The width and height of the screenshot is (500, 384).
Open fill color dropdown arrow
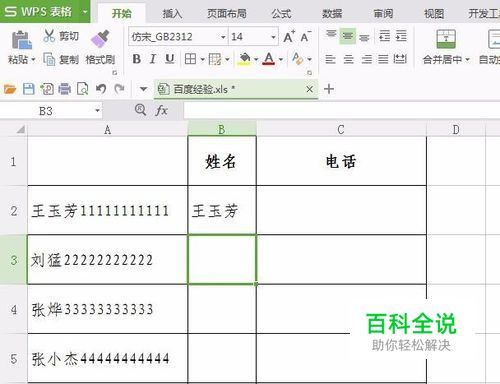(256, 60)
